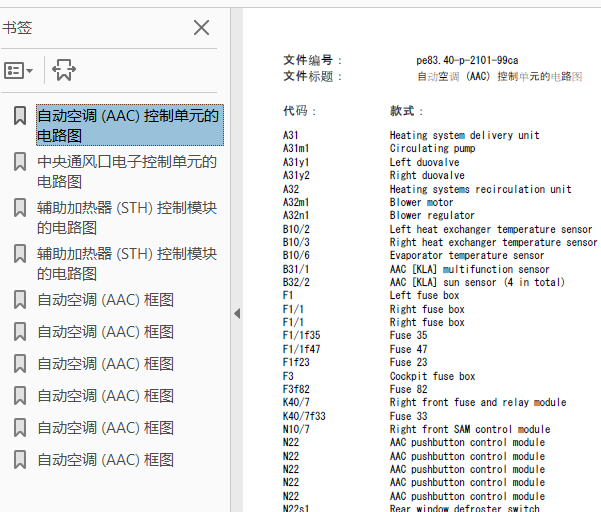
Task: Click code B10/6
Action: tap(296, 255)
